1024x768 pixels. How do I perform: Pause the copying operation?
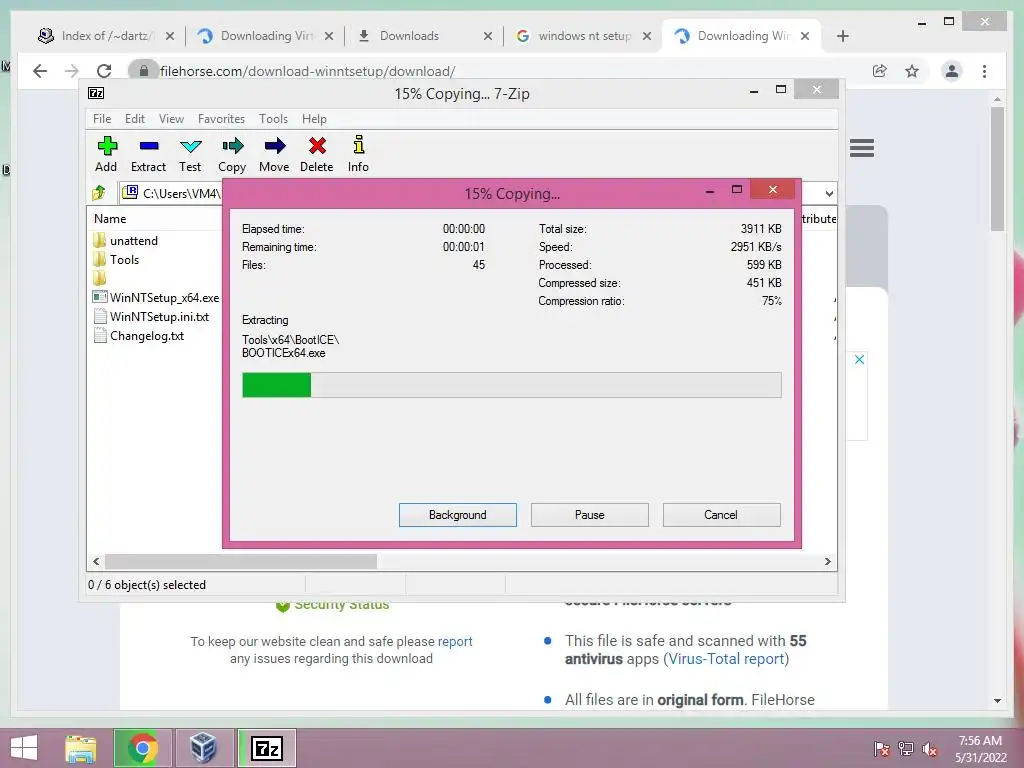pyautogui.click(x=590, y=515)
